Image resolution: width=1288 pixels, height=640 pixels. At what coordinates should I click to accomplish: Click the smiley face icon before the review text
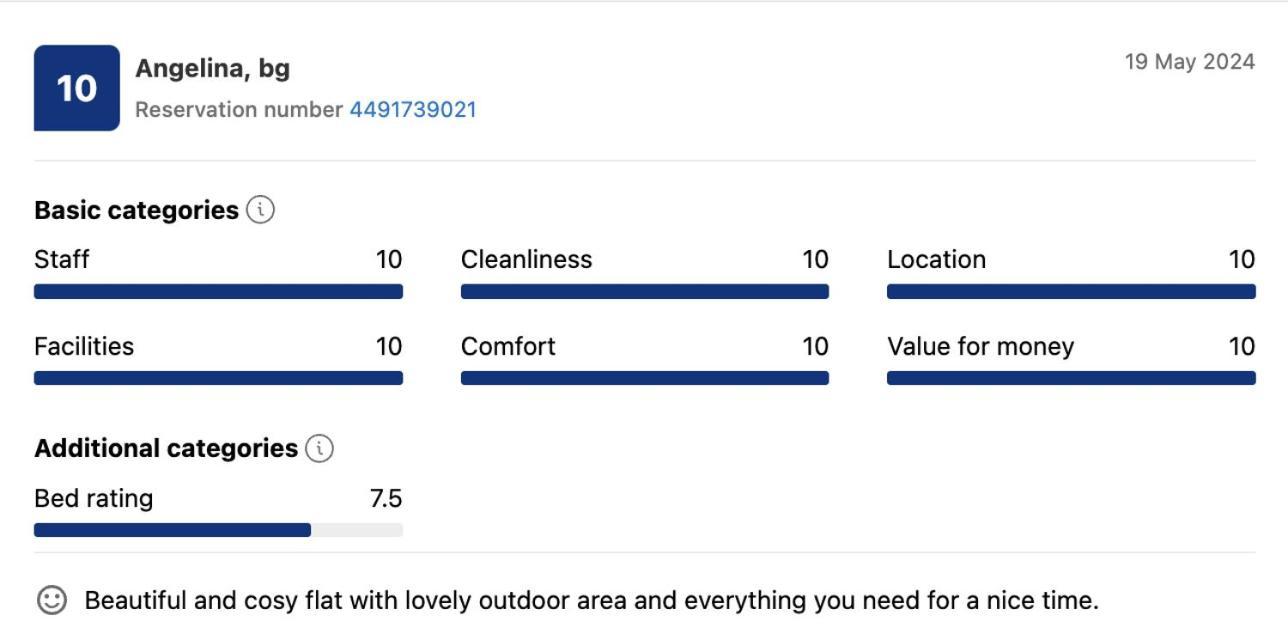coord(52,600)
